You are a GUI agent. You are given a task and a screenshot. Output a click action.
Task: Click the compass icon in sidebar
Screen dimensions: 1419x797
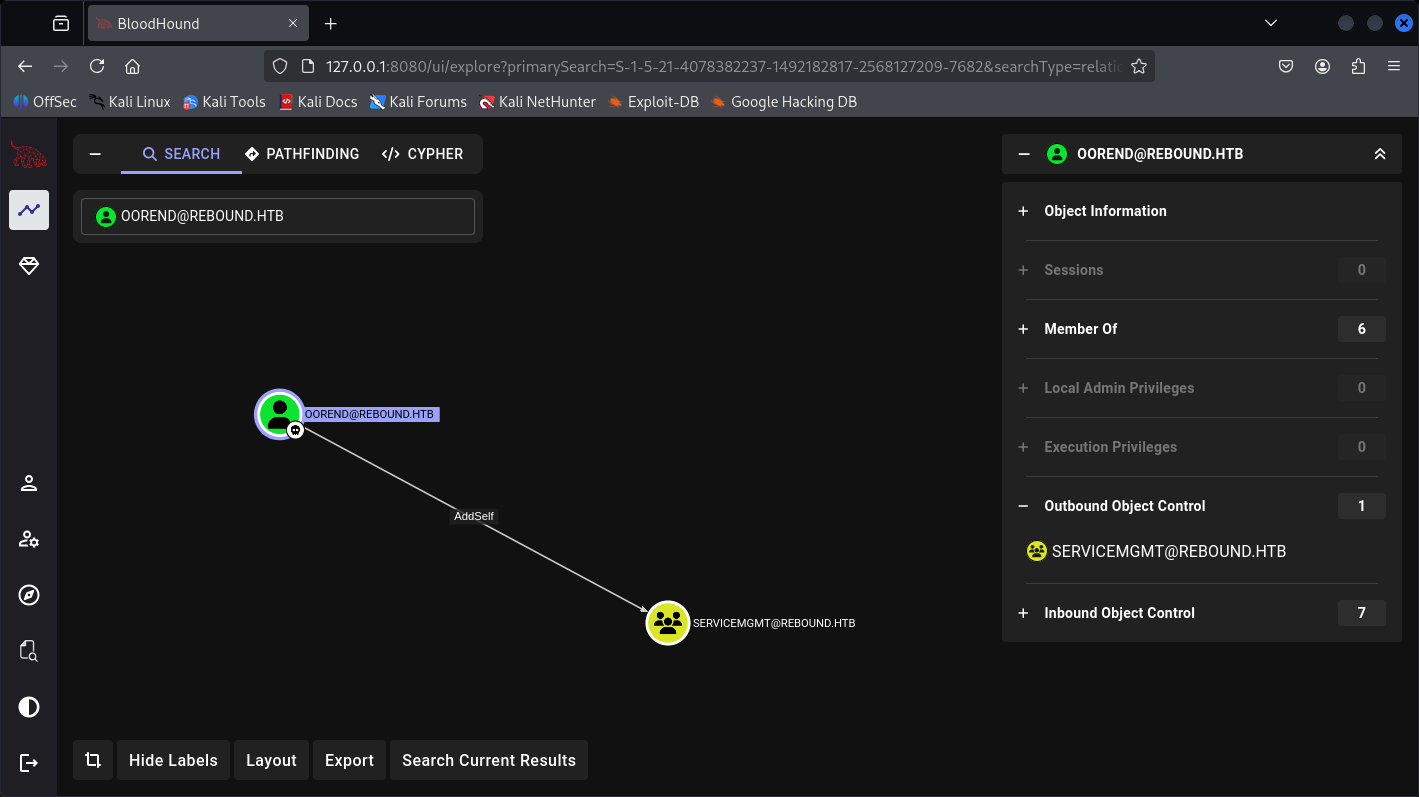(x=29, y=596)
